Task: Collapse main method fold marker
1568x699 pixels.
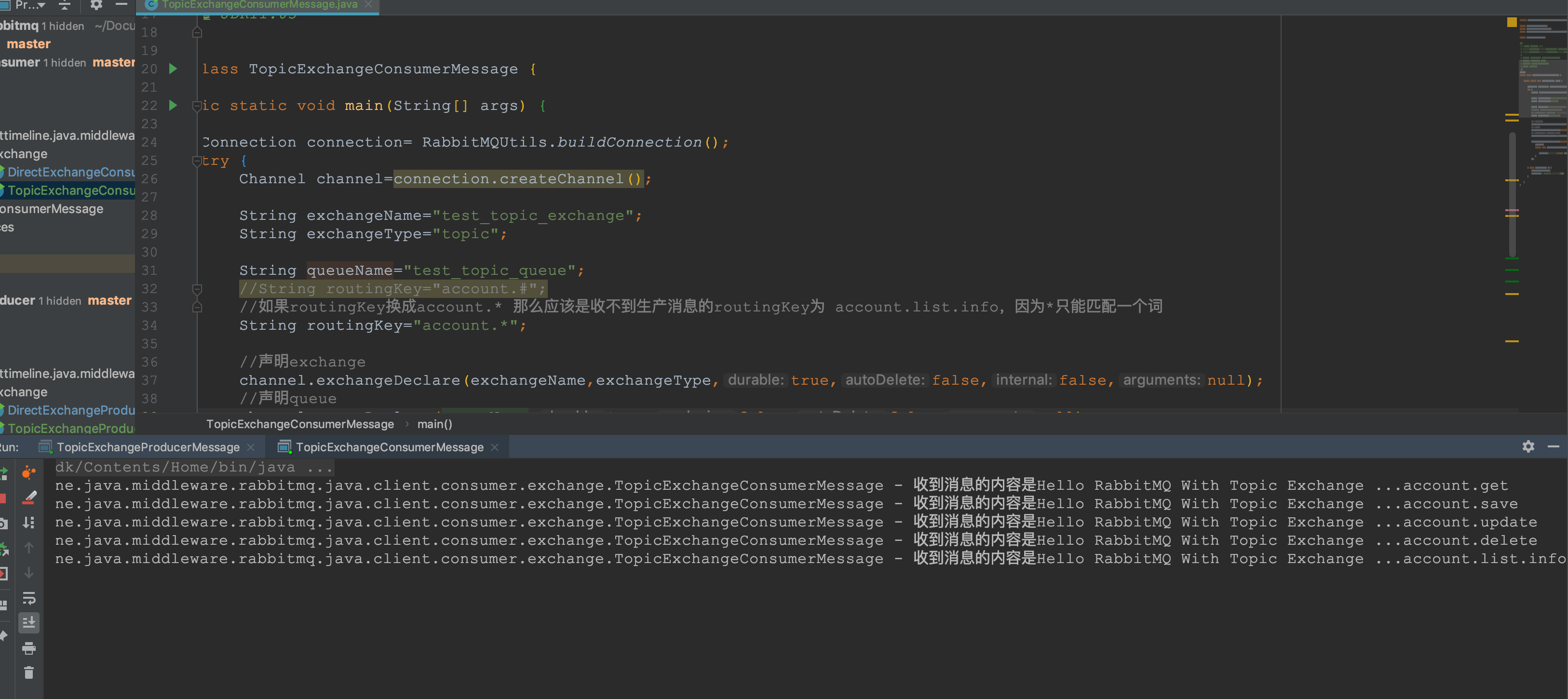Action: (x=197, y=107)
